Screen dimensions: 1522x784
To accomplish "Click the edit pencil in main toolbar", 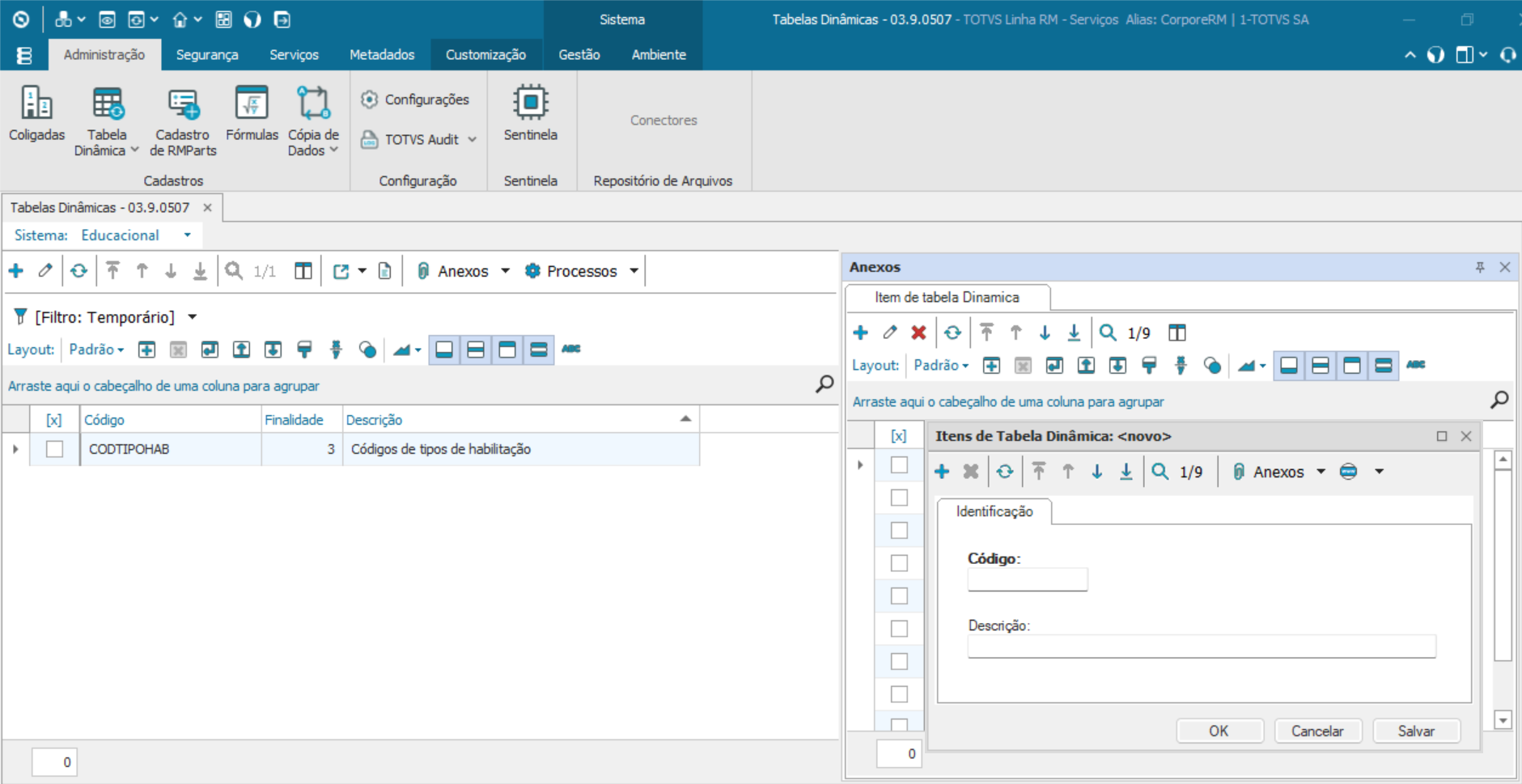I will [x=45, y=271].
